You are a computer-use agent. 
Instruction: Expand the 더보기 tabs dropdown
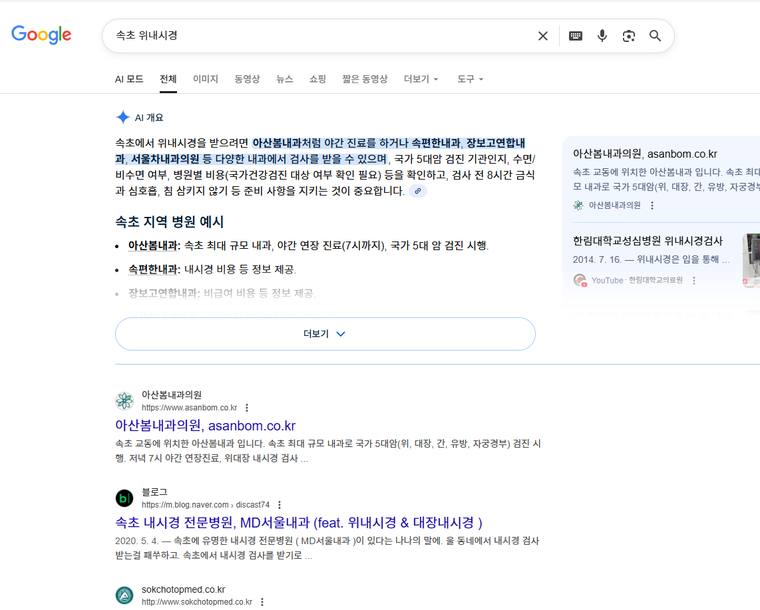click(x=421, y=79)
